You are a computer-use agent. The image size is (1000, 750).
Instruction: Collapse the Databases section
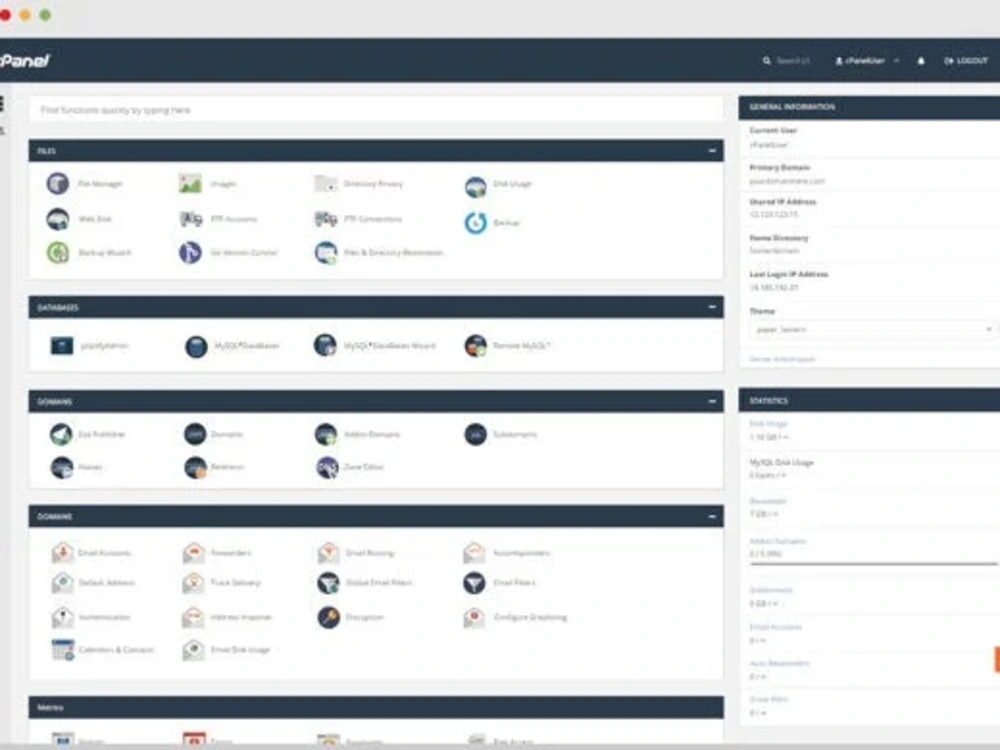(x=712, y=308)
